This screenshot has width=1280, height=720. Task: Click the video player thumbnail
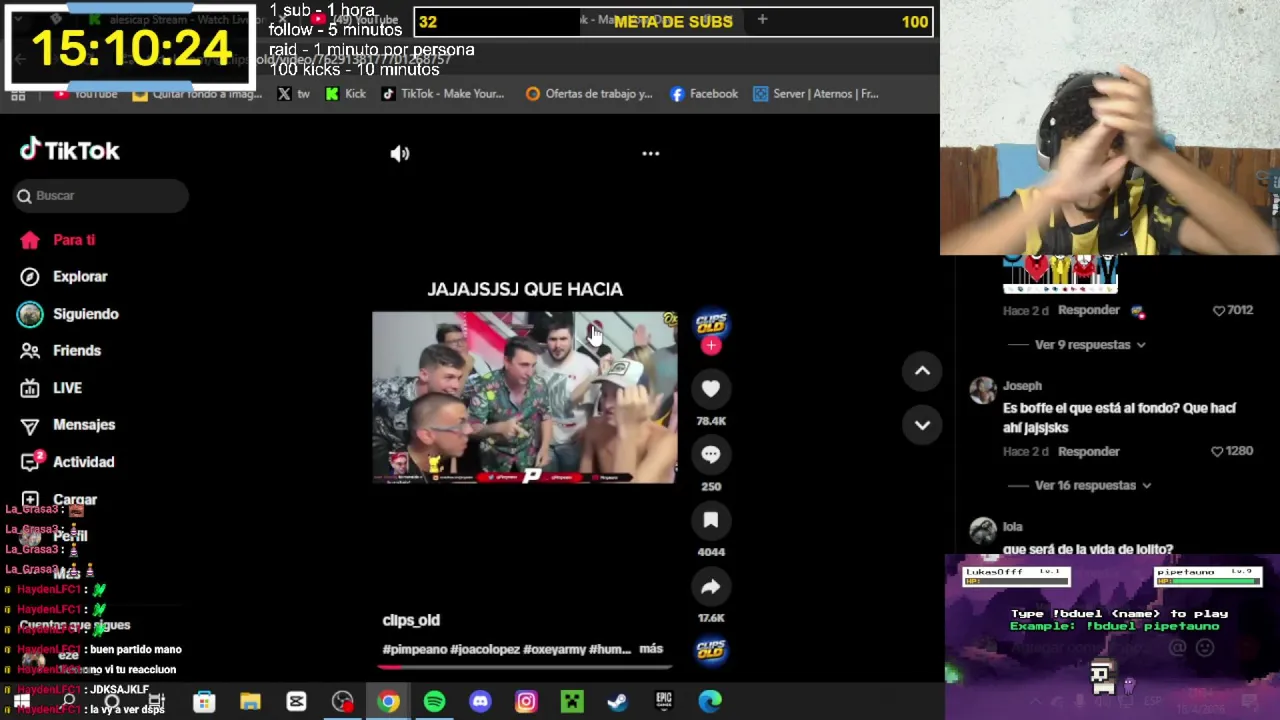524,398
